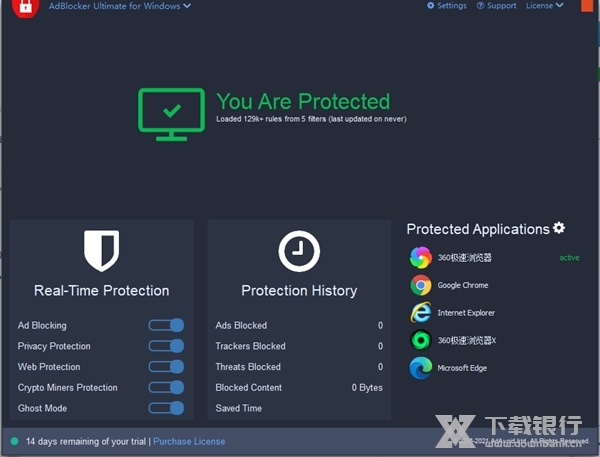Toggle Crypto Miners Protection switch
The image size is (600, 457).
click(x=166, y=387)
